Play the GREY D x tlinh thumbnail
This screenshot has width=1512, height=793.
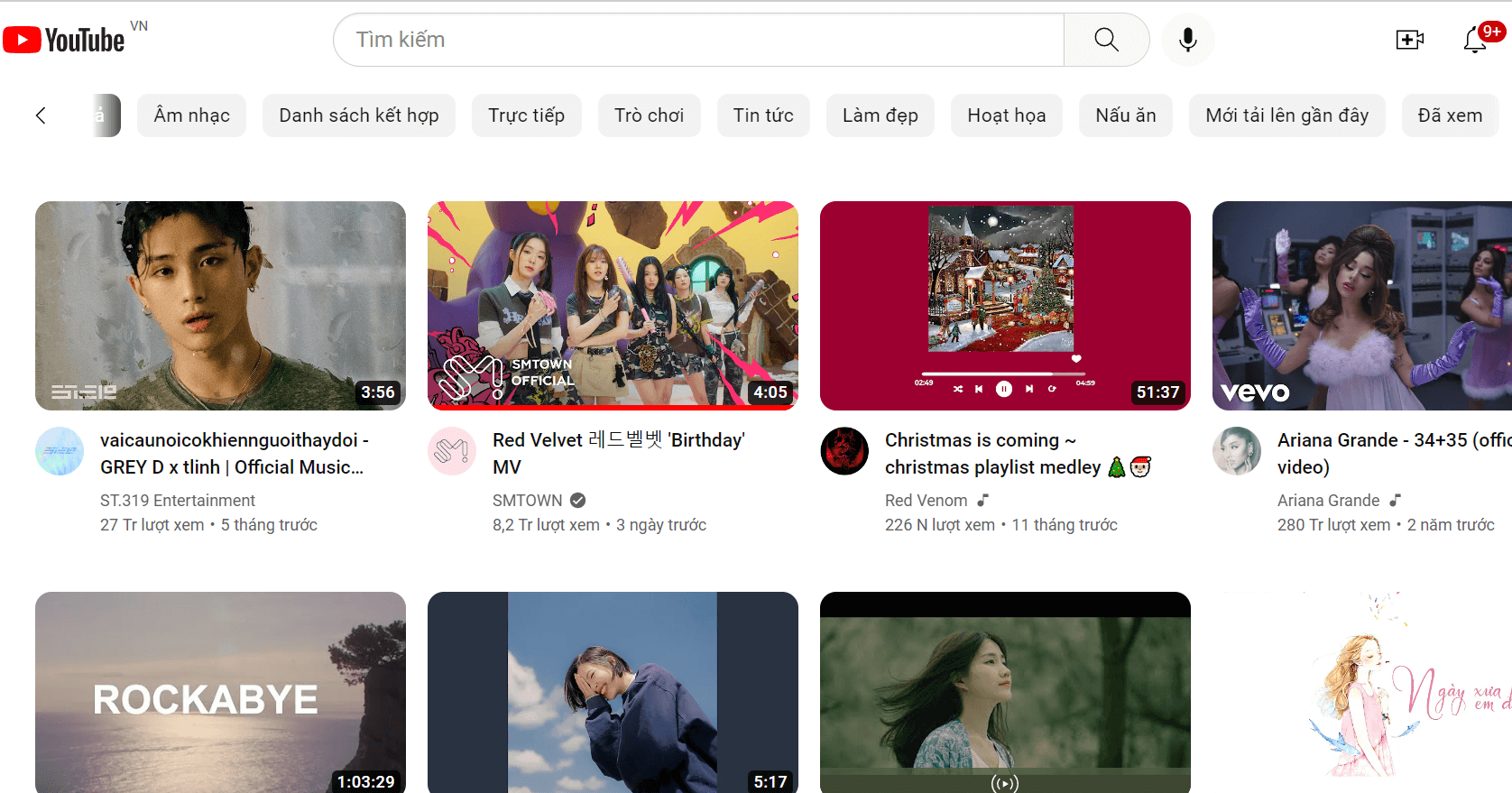pos(220,306)
